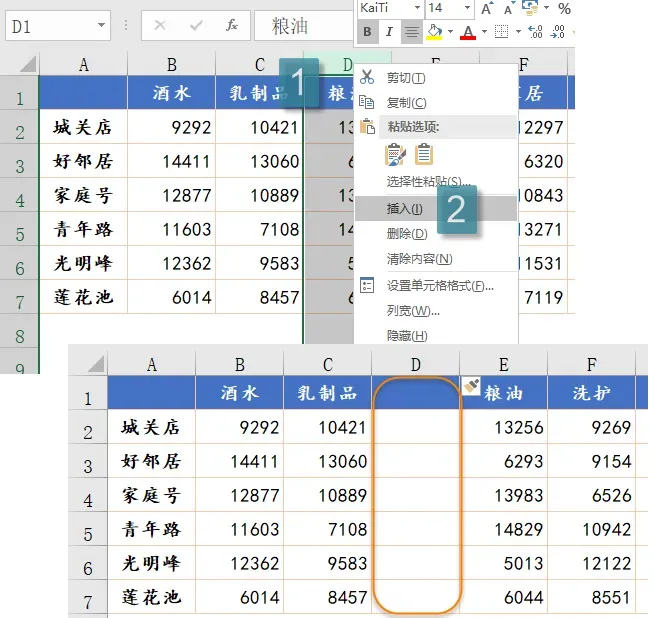Click the formula bar showing 粮油

[304, 26]
